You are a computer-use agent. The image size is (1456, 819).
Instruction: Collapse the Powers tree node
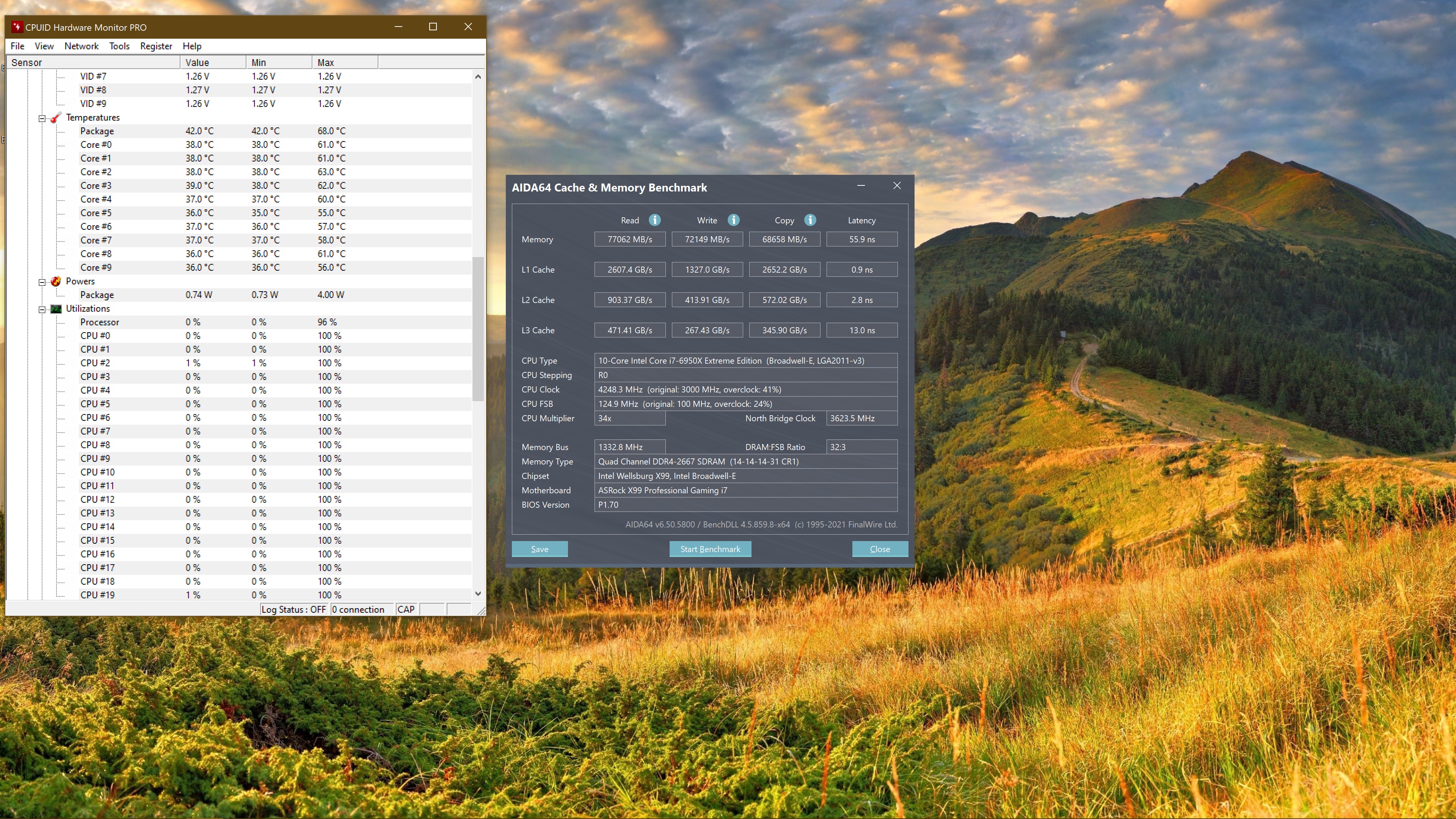point(42,282)
